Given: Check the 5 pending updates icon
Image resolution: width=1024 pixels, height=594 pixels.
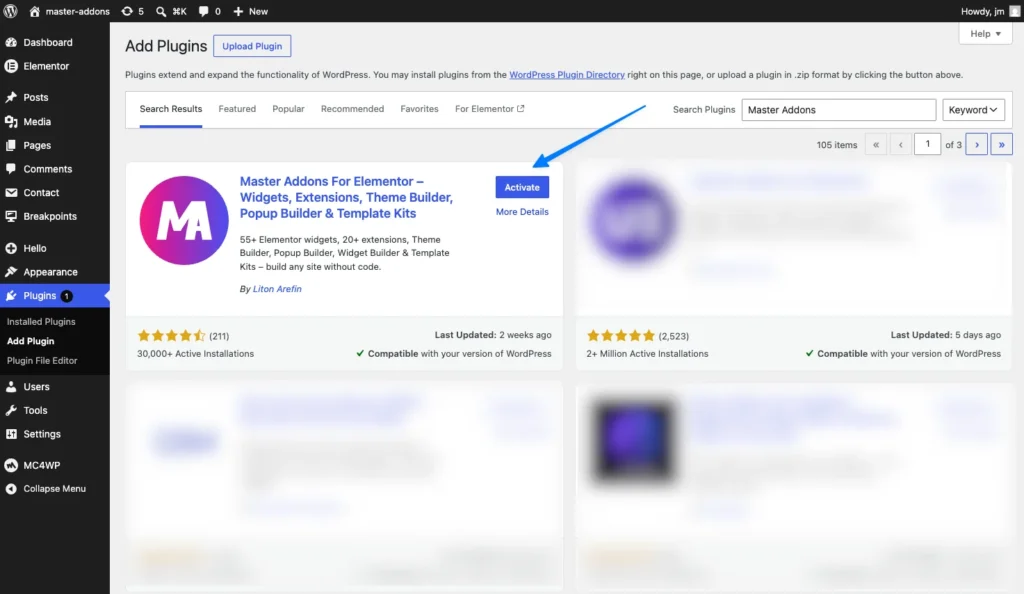Looking at the screenshot, I should 127,11.
